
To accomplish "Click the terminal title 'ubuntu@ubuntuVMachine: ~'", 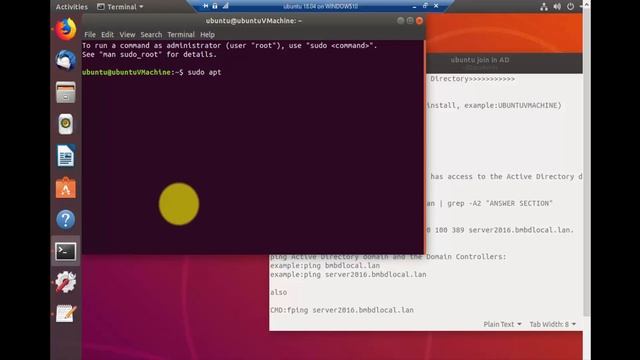I will click(253, 21).
